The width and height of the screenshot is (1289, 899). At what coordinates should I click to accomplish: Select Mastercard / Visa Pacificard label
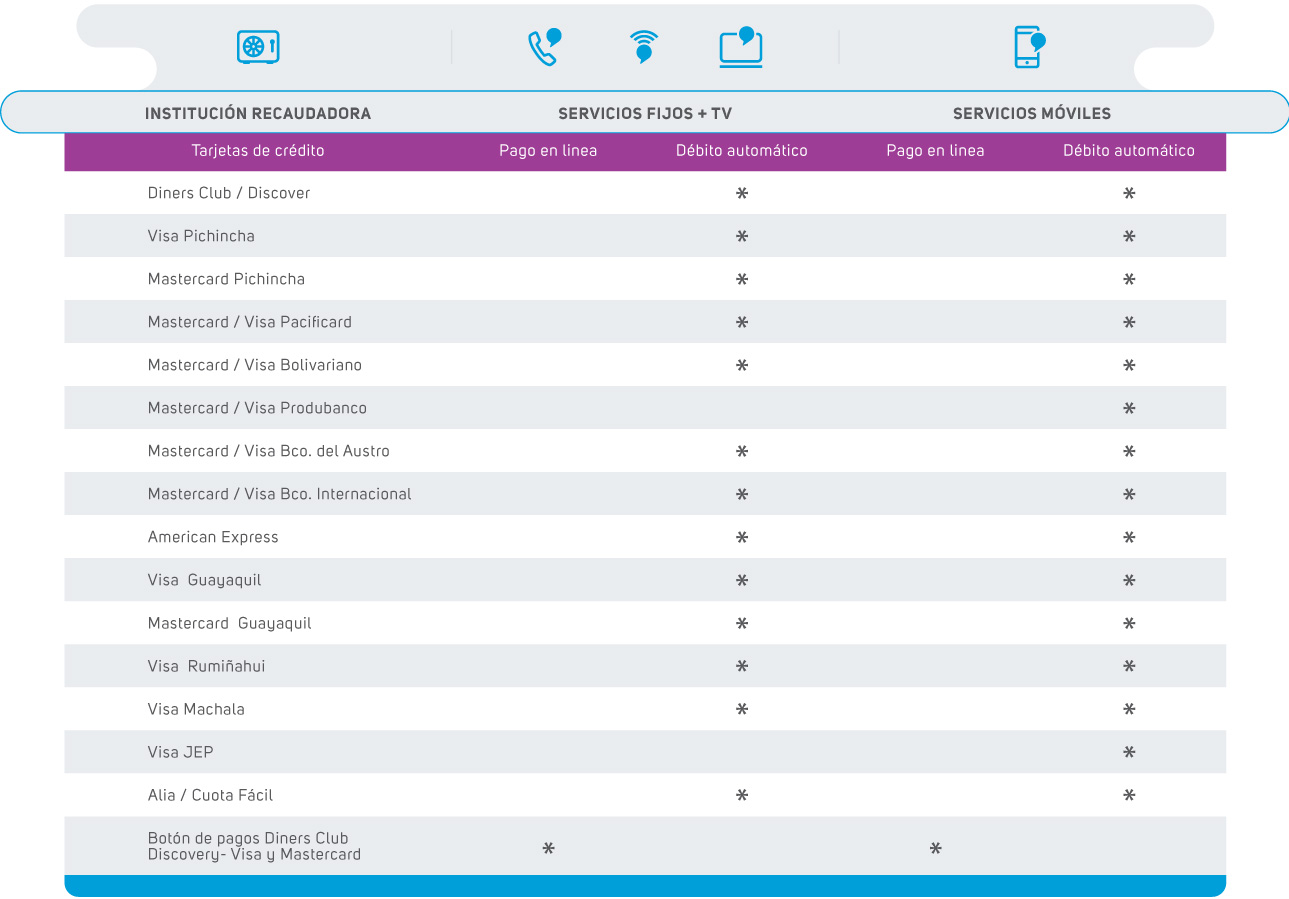pyautogui.click(x=250, y=322)
